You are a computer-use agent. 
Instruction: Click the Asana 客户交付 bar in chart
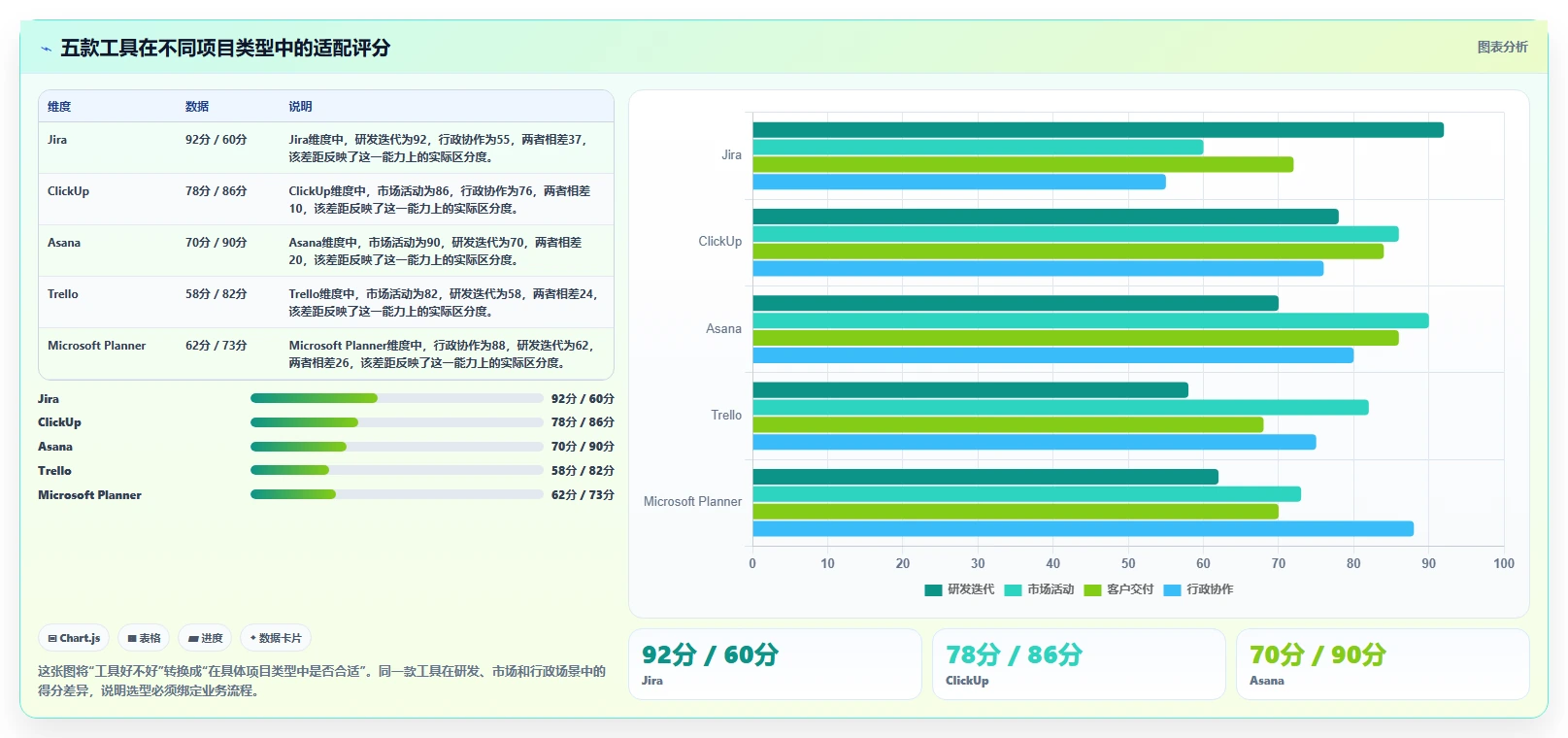(1076, 338)
